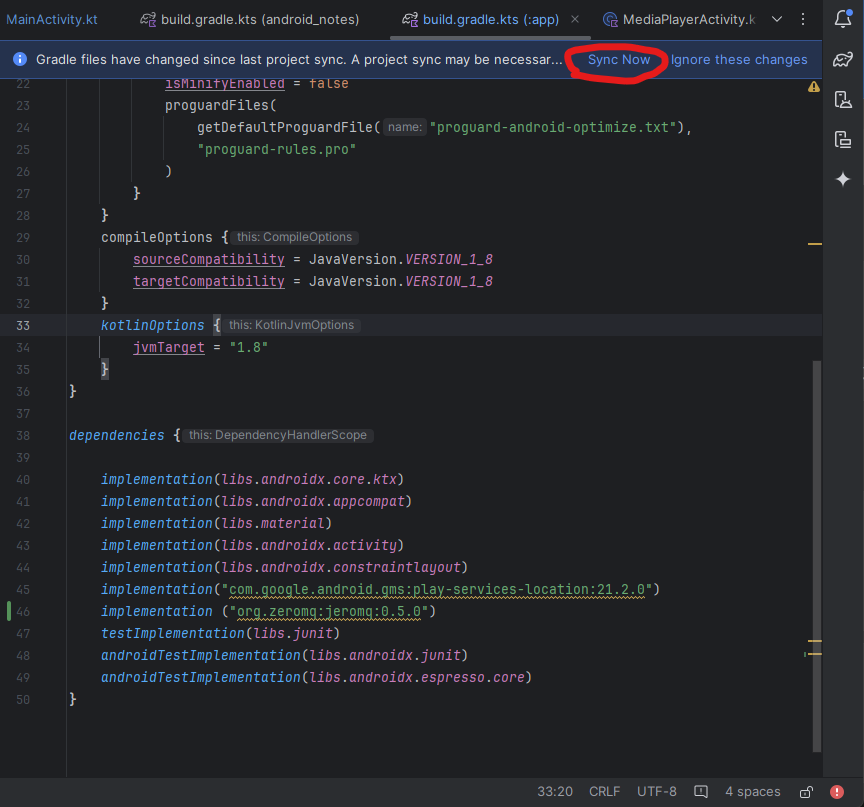Click Ignore these changes link

click(739, 60)
